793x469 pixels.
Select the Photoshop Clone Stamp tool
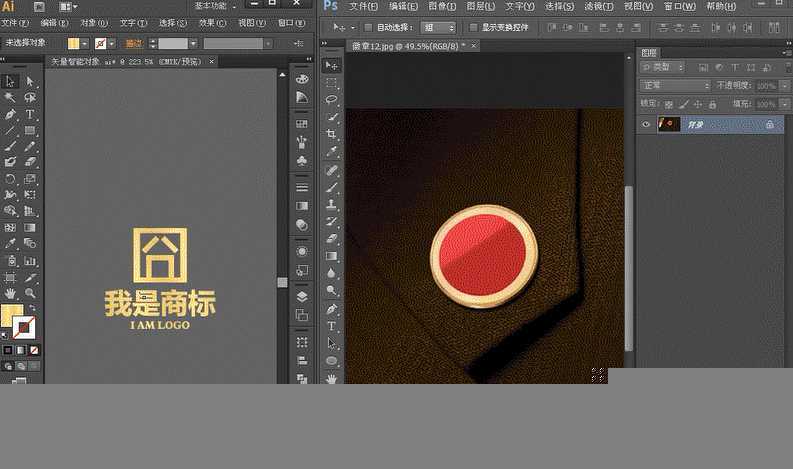tap(331, 204)
